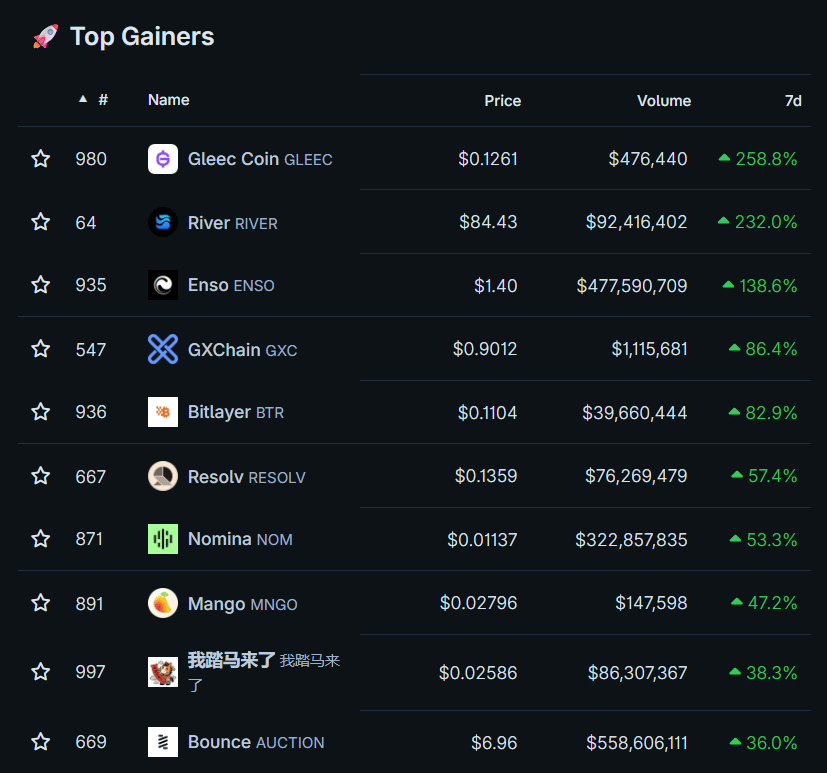Click Bitlayer price $0.1104
The height and width of the screenshot is (773, 827).
click(x=487, y=412)
